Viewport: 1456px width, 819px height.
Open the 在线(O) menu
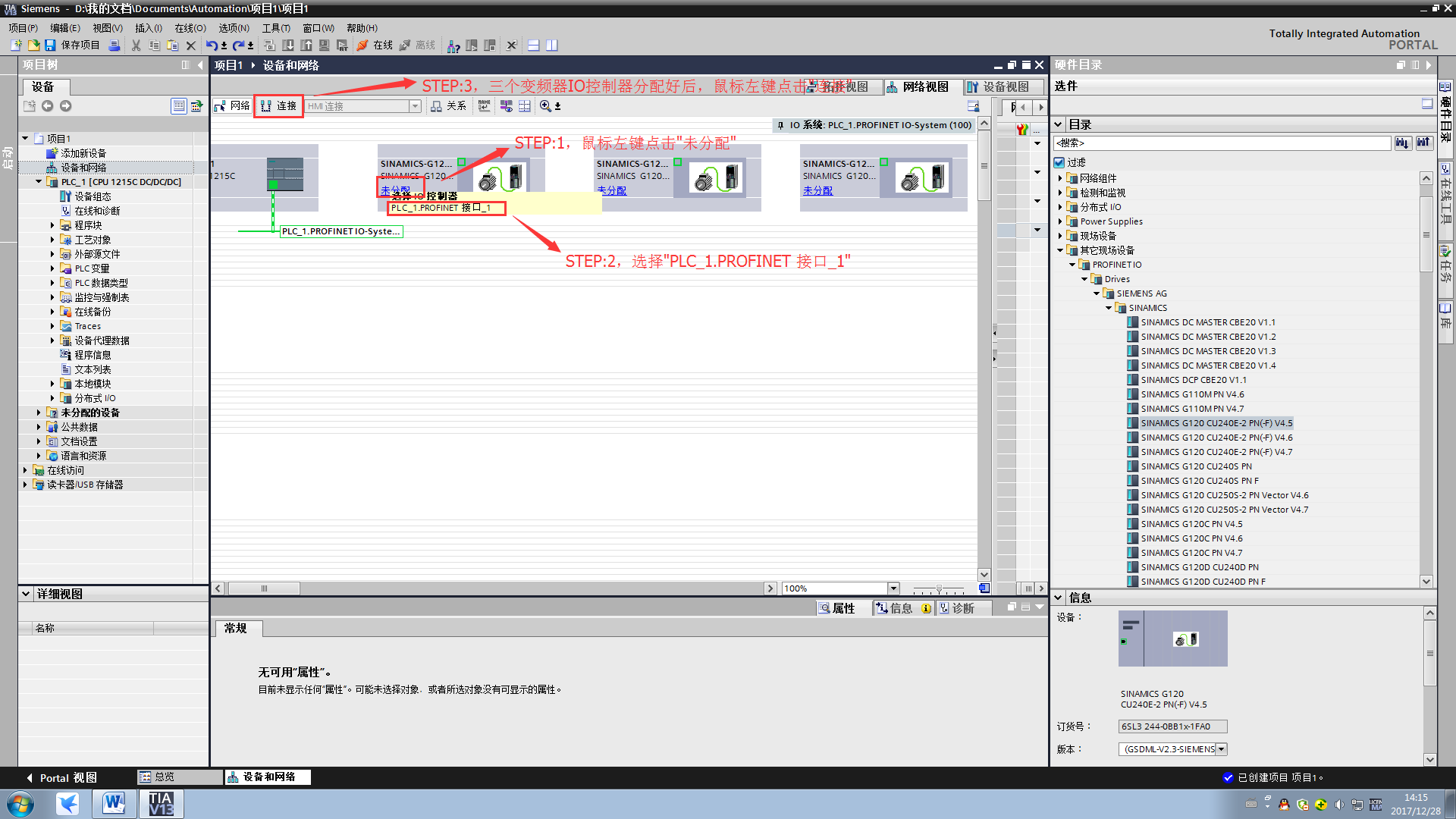190,28
